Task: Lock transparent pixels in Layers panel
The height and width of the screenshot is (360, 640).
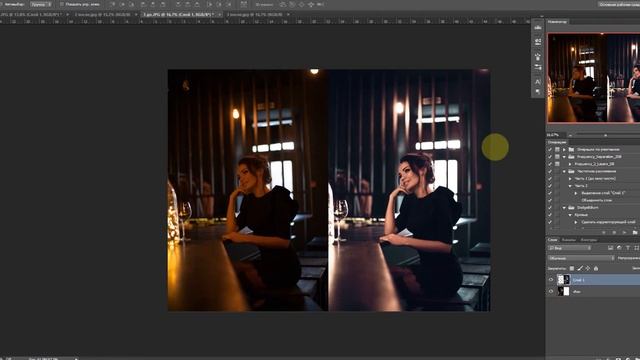Action: point(572,268)
